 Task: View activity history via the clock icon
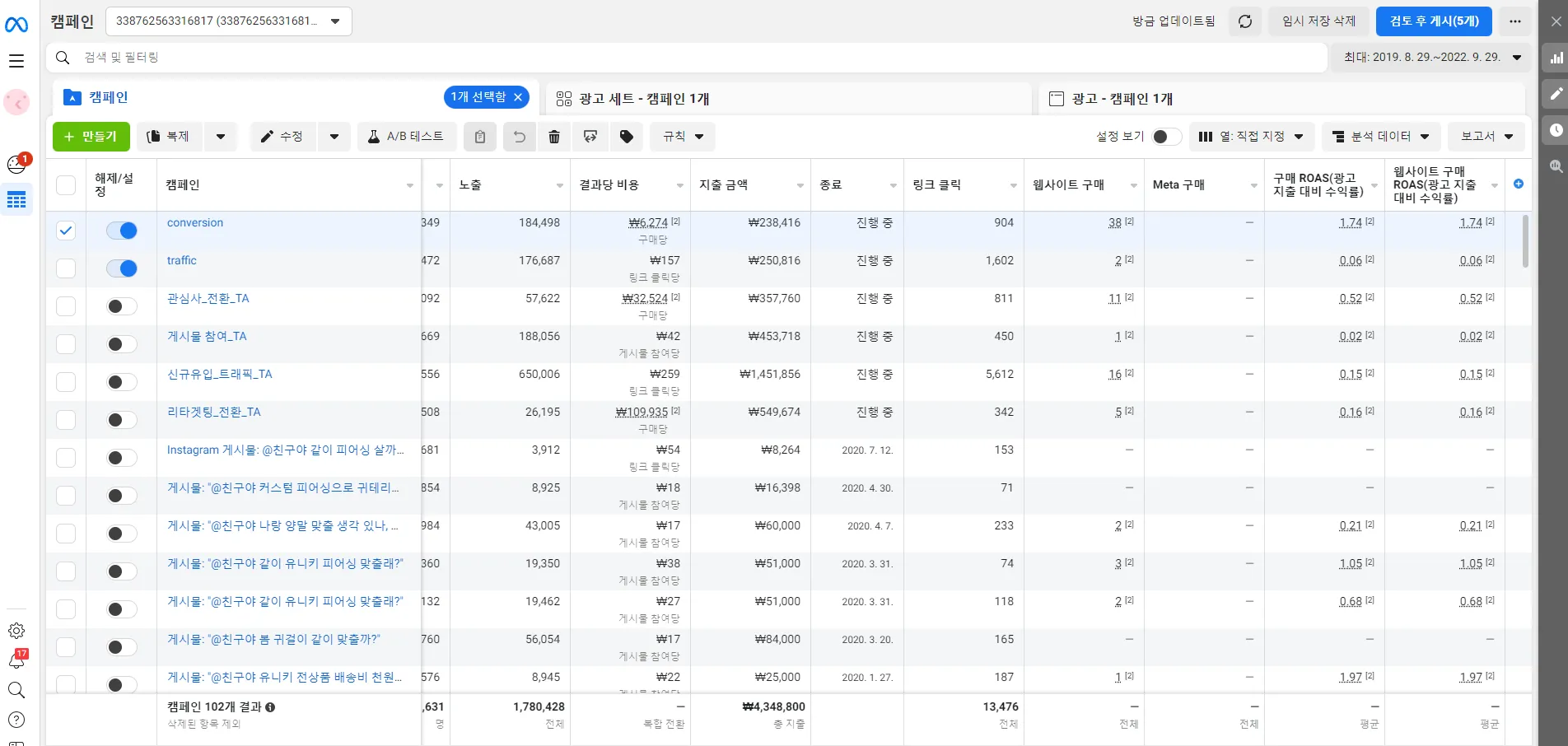tap(1556, 130)
